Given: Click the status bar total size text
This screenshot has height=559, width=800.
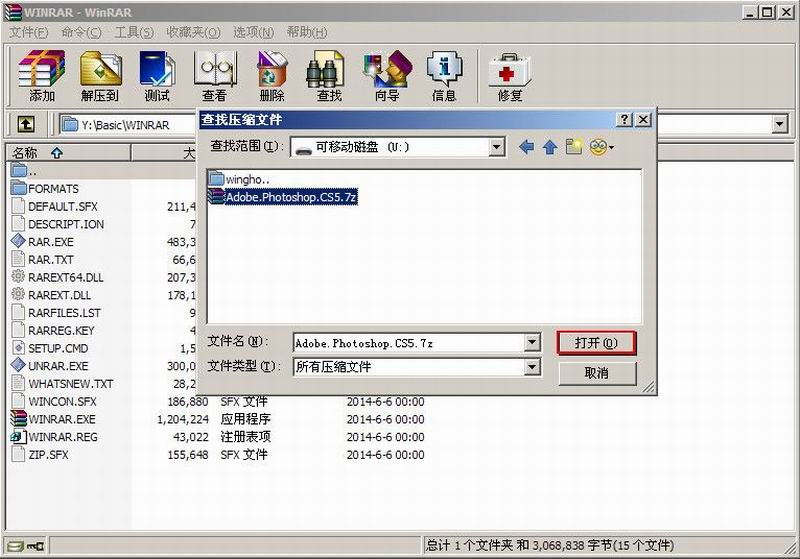Looking at the screenshot, I should pos(549,546).
